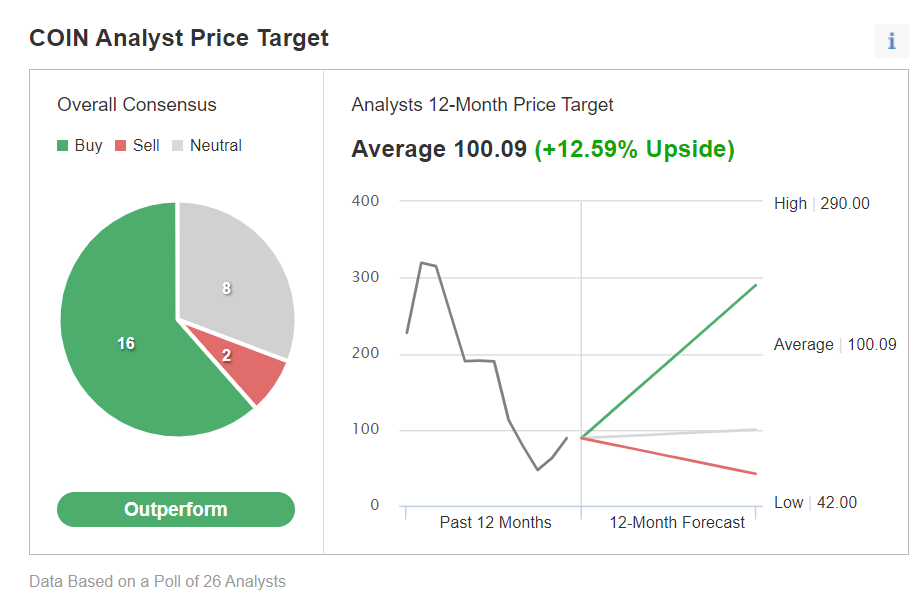This screenshot has width=924, height=609.
Task: Click the red Sell legend swatch
Action: point(121,146)
